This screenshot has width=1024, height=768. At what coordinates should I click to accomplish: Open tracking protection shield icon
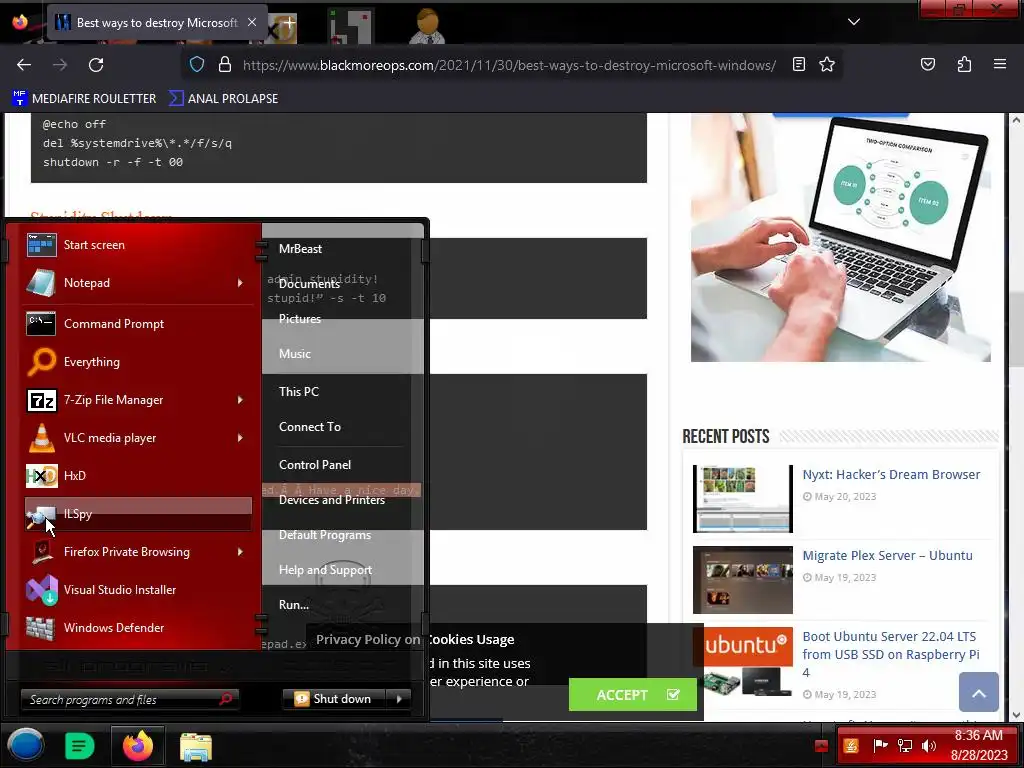(x=197, y=65)
